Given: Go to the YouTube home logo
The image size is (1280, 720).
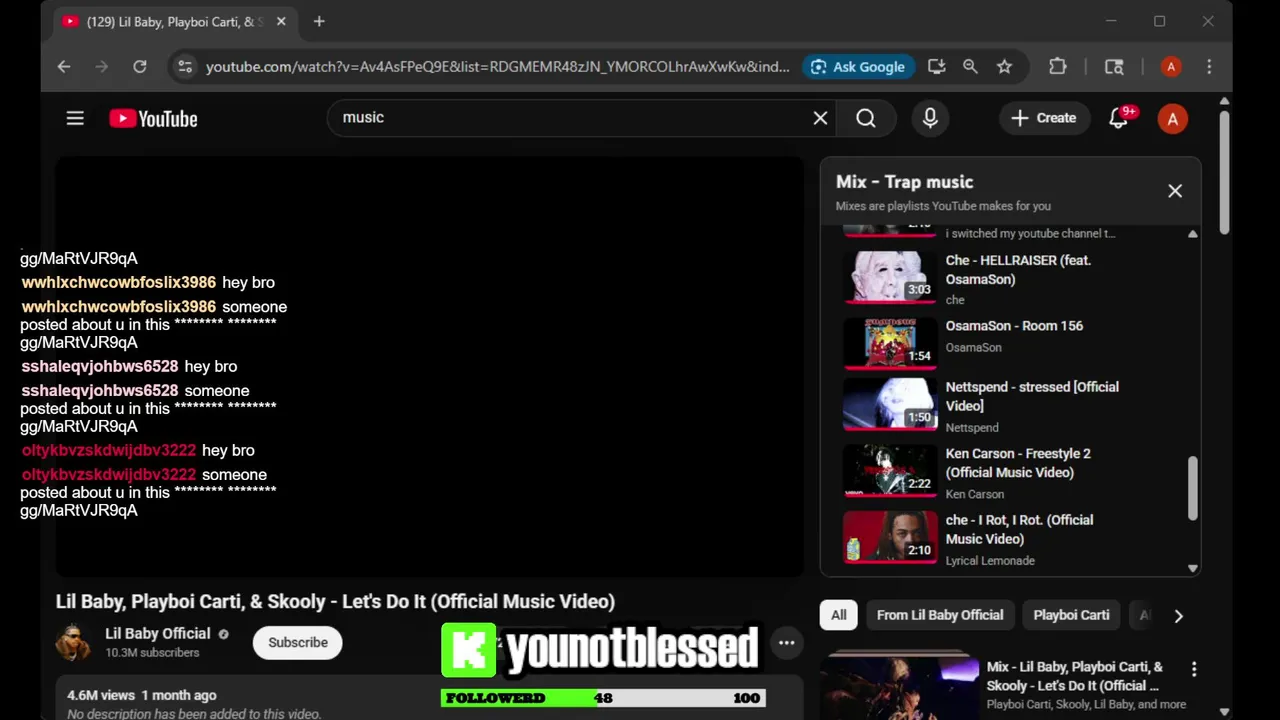Looking at the screenshot, I should point(153,119).
